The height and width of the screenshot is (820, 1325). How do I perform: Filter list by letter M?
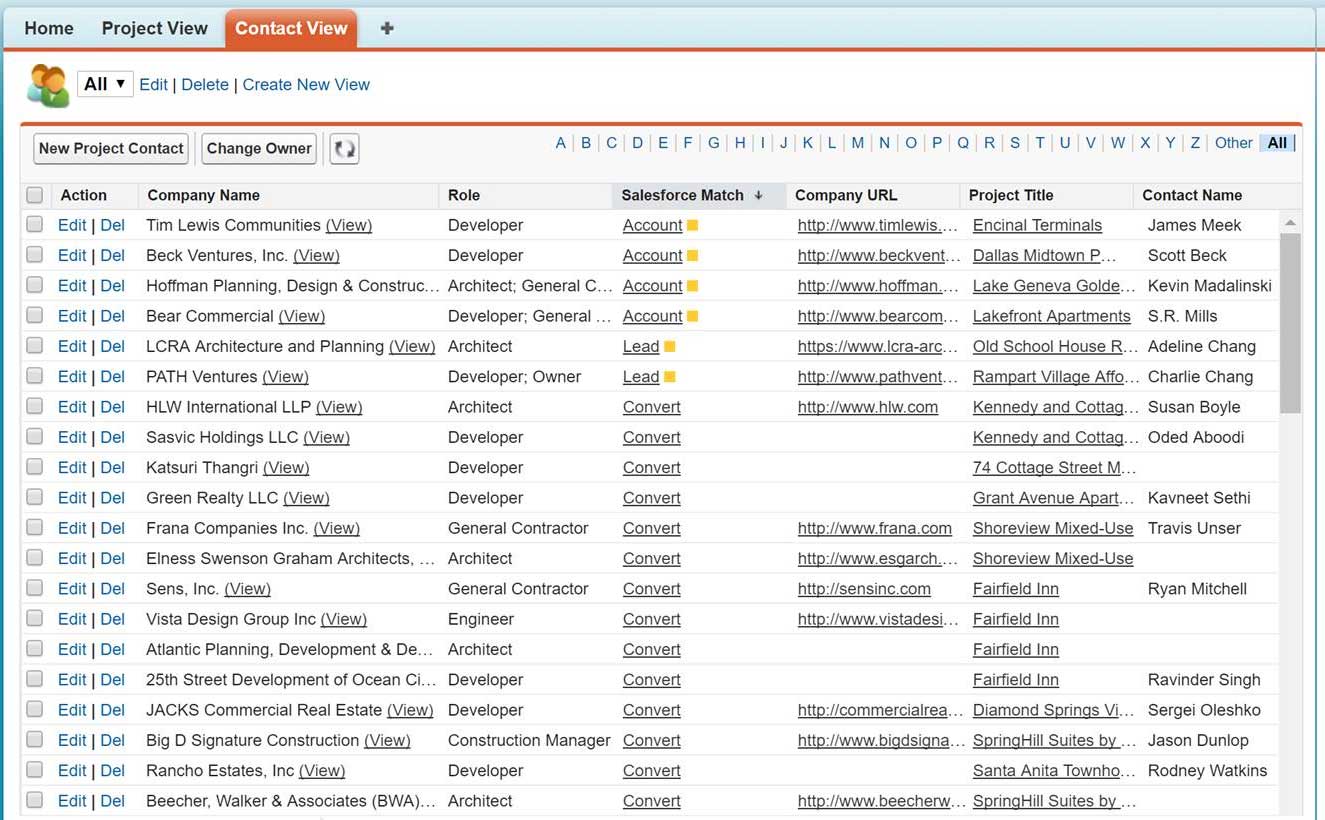pos(858,143)
